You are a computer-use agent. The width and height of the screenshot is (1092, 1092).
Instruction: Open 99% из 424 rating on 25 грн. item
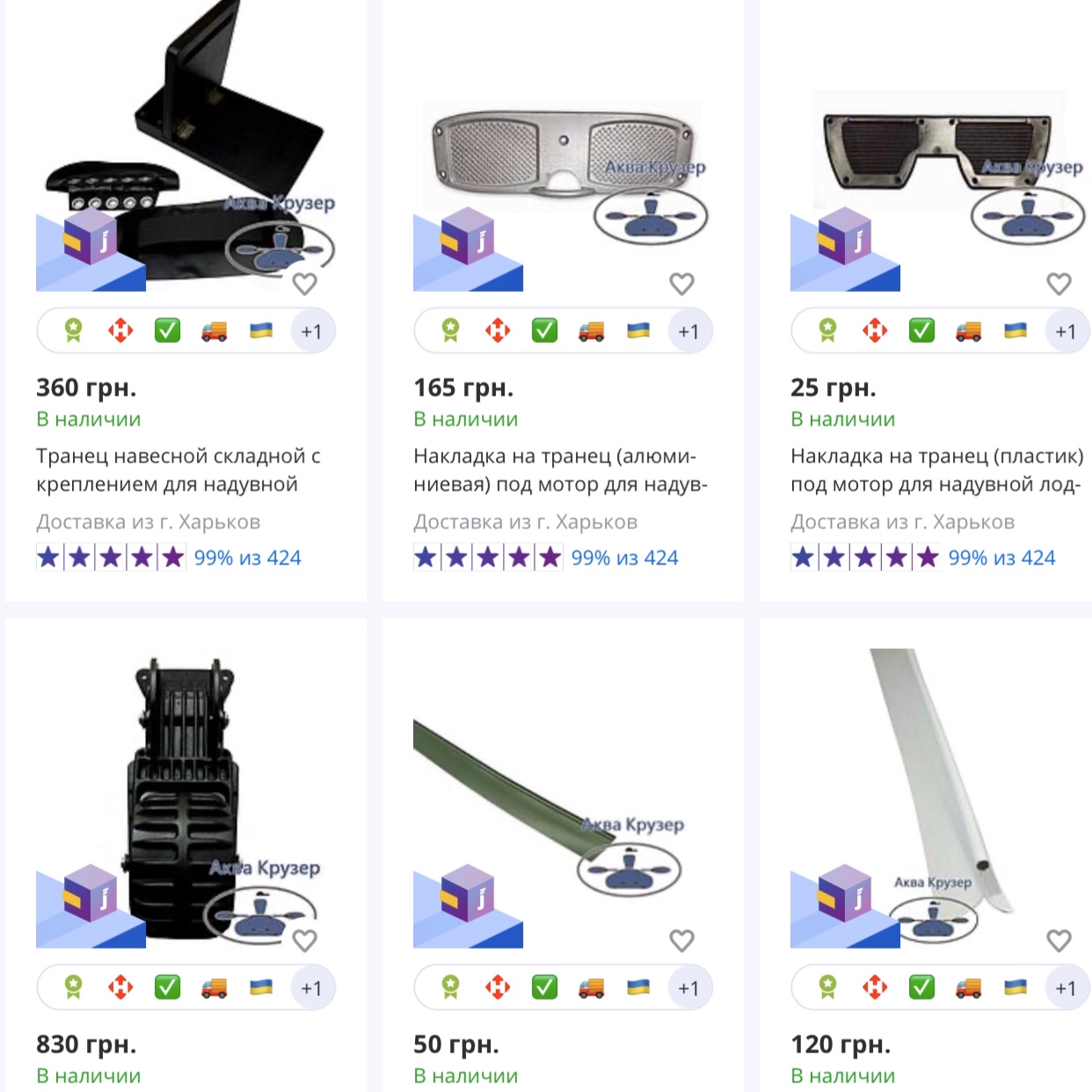coord(1001,557)
